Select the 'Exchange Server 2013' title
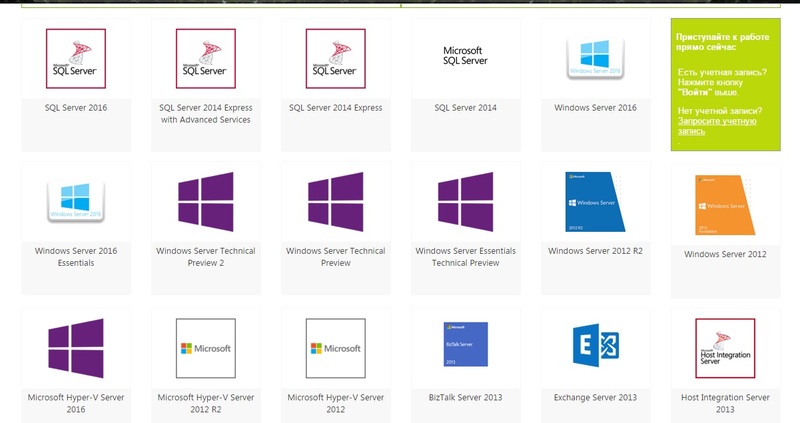This screenshot has width=800, height=423. (x=595, y=397)
